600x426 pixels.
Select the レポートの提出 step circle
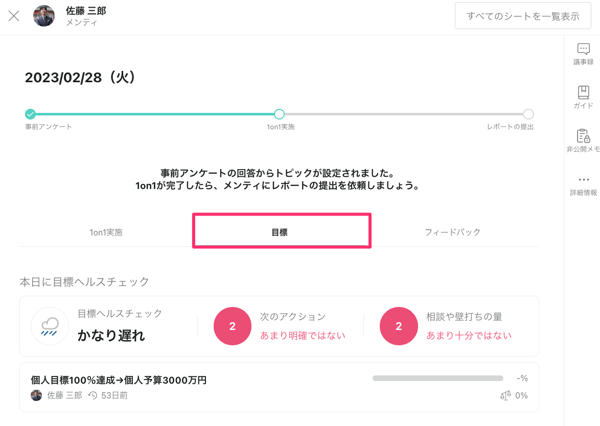point(528,114)
